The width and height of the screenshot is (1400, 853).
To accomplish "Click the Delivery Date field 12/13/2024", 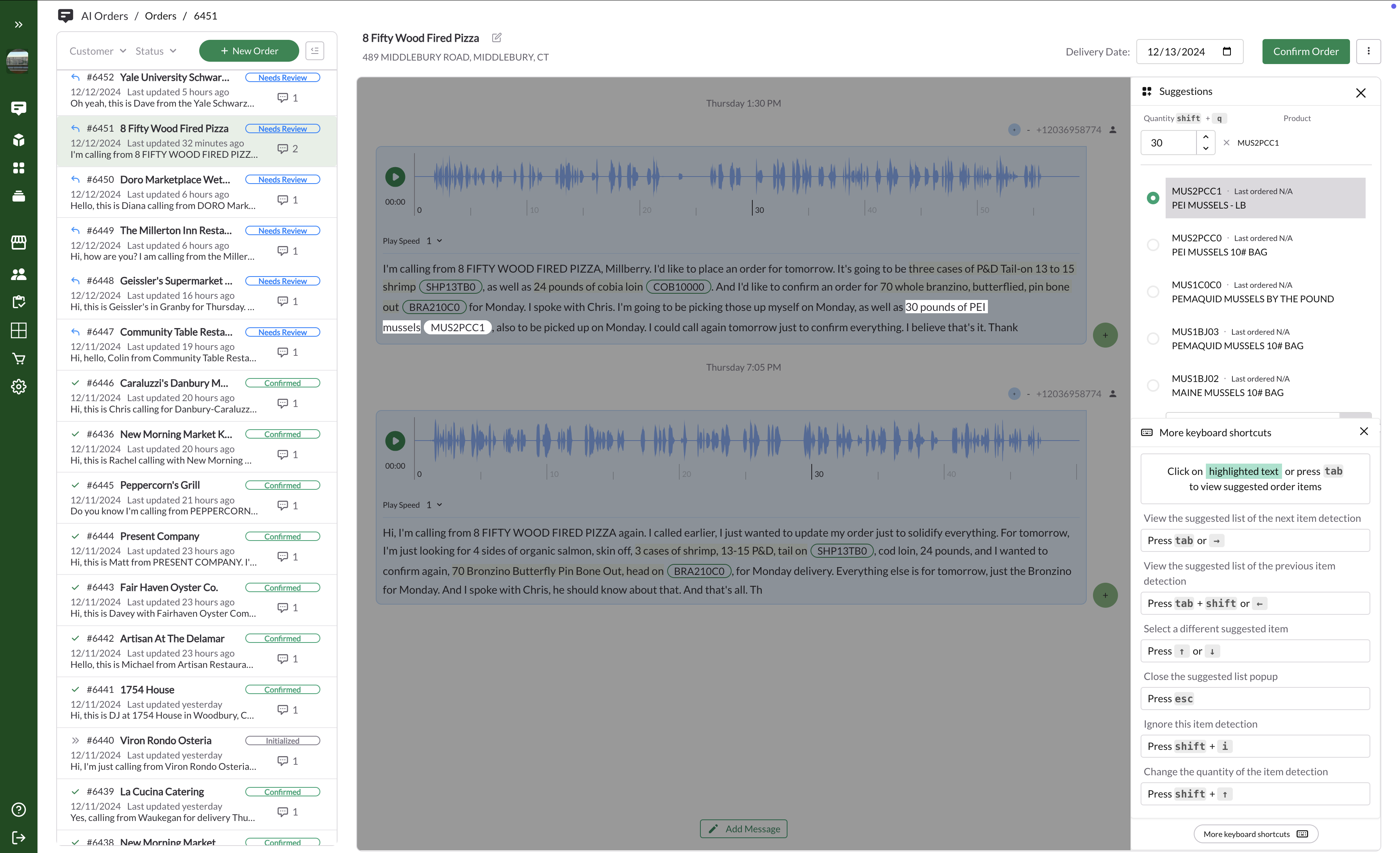I will 1189,51.
